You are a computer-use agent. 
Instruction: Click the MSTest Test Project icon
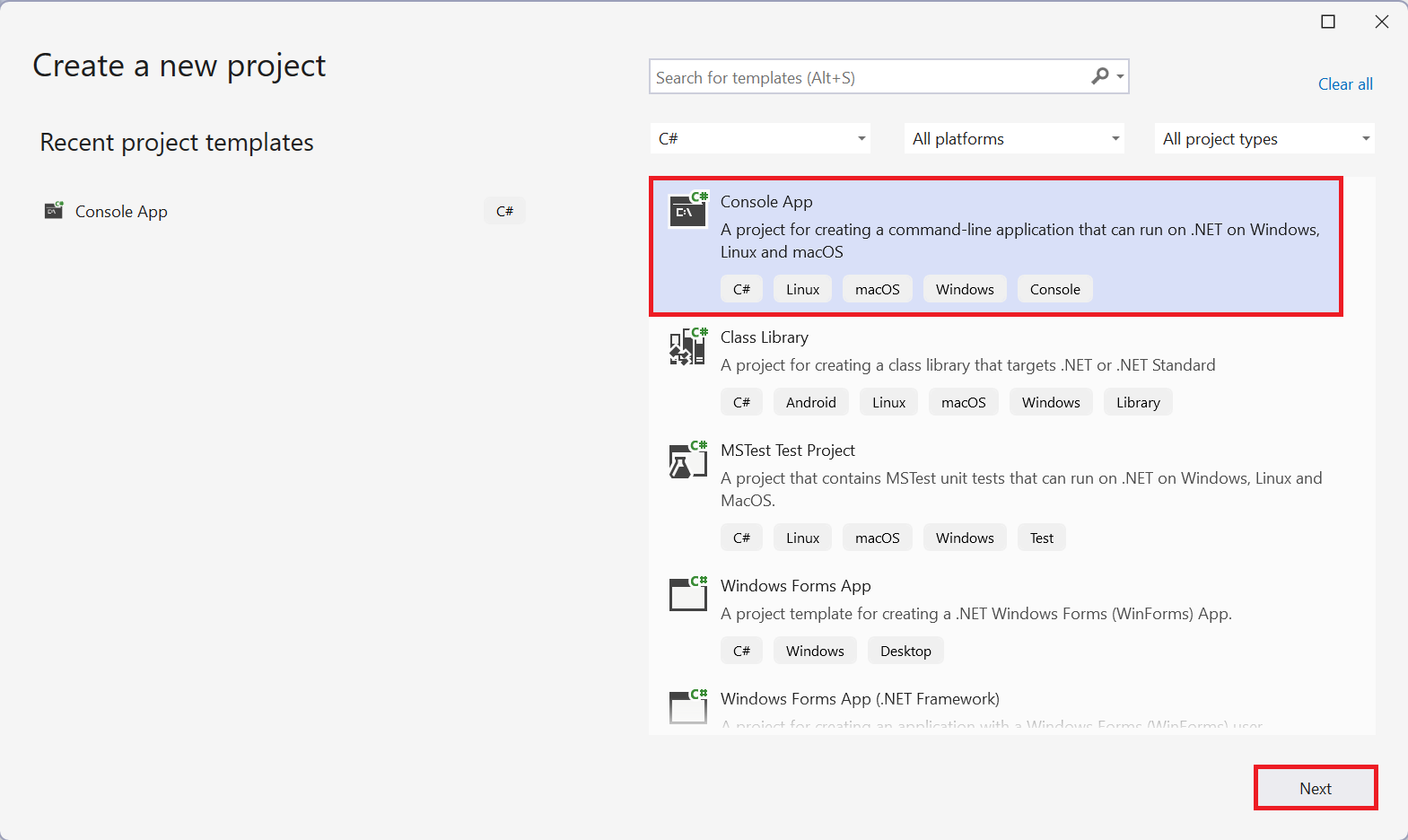coord(688,459)
